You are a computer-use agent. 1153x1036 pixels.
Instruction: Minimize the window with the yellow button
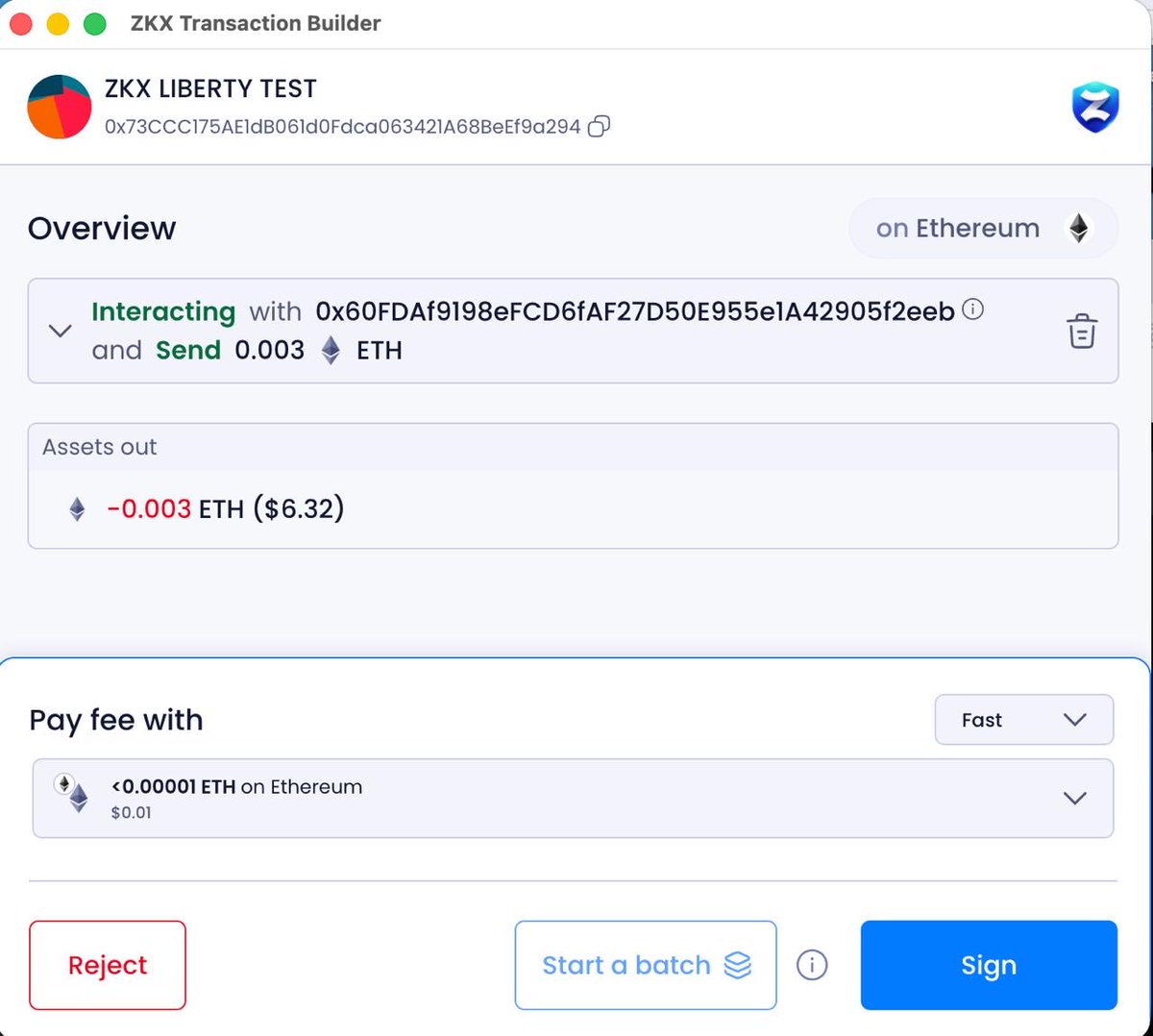click(58, 24)
